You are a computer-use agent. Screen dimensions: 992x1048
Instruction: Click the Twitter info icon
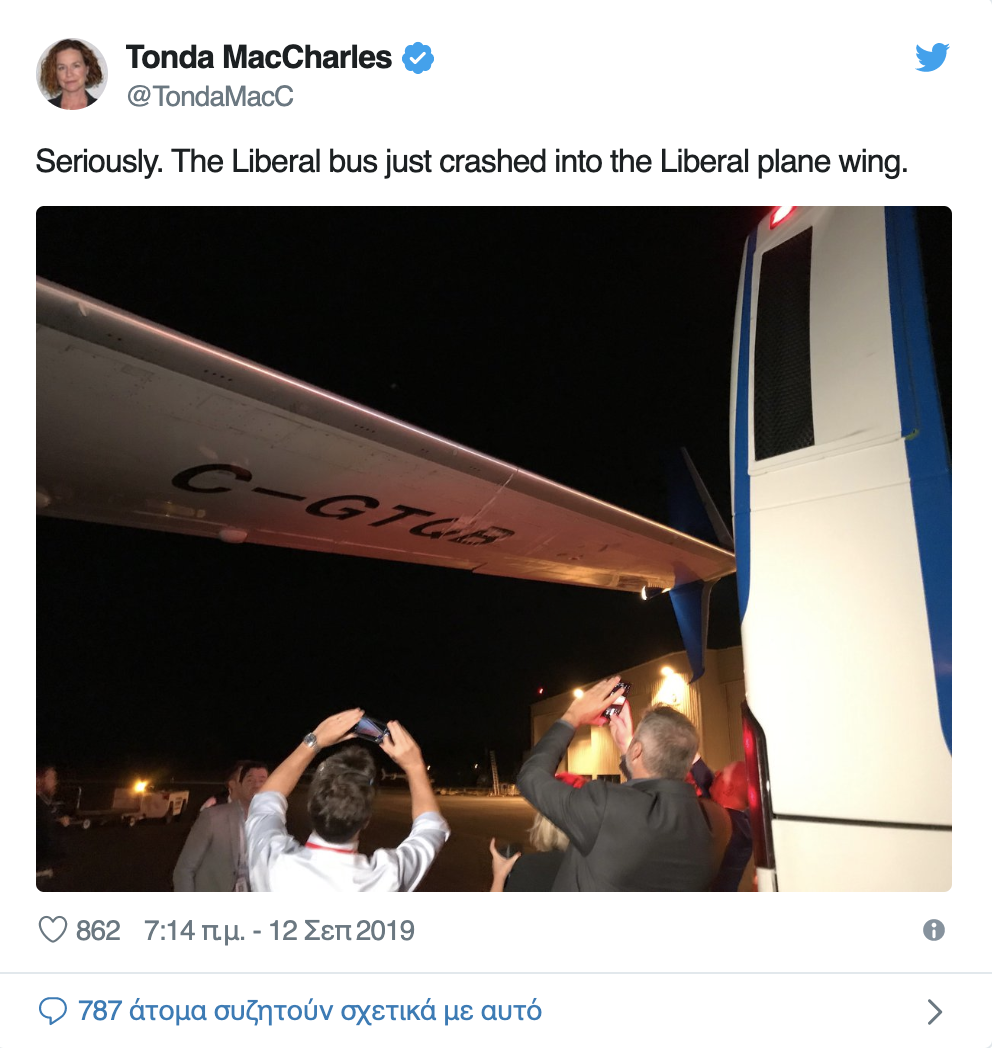[x=934, y=931]
